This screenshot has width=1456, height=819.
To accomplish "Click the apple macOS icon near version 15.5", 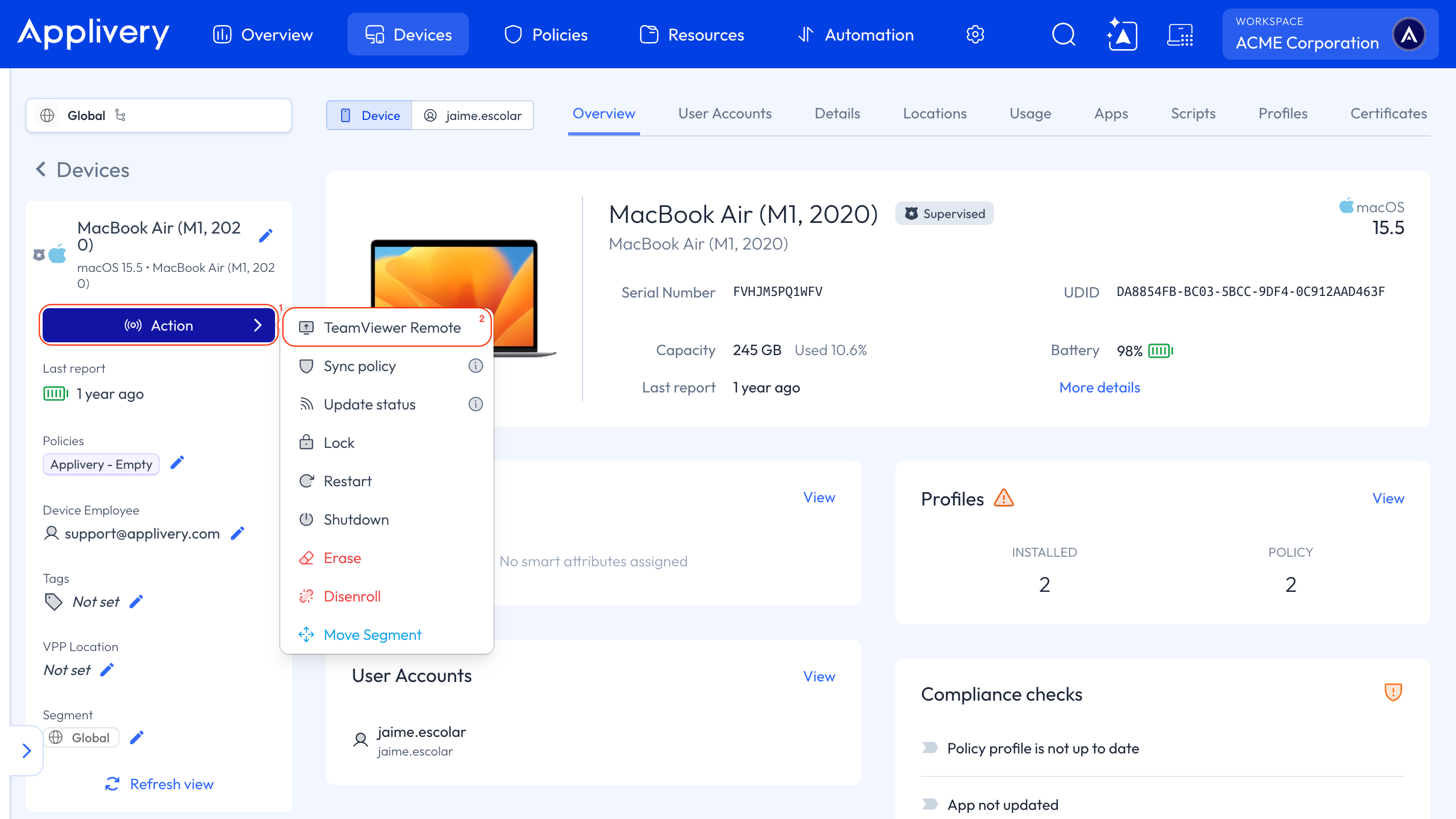I will [x=1346, y=206].
